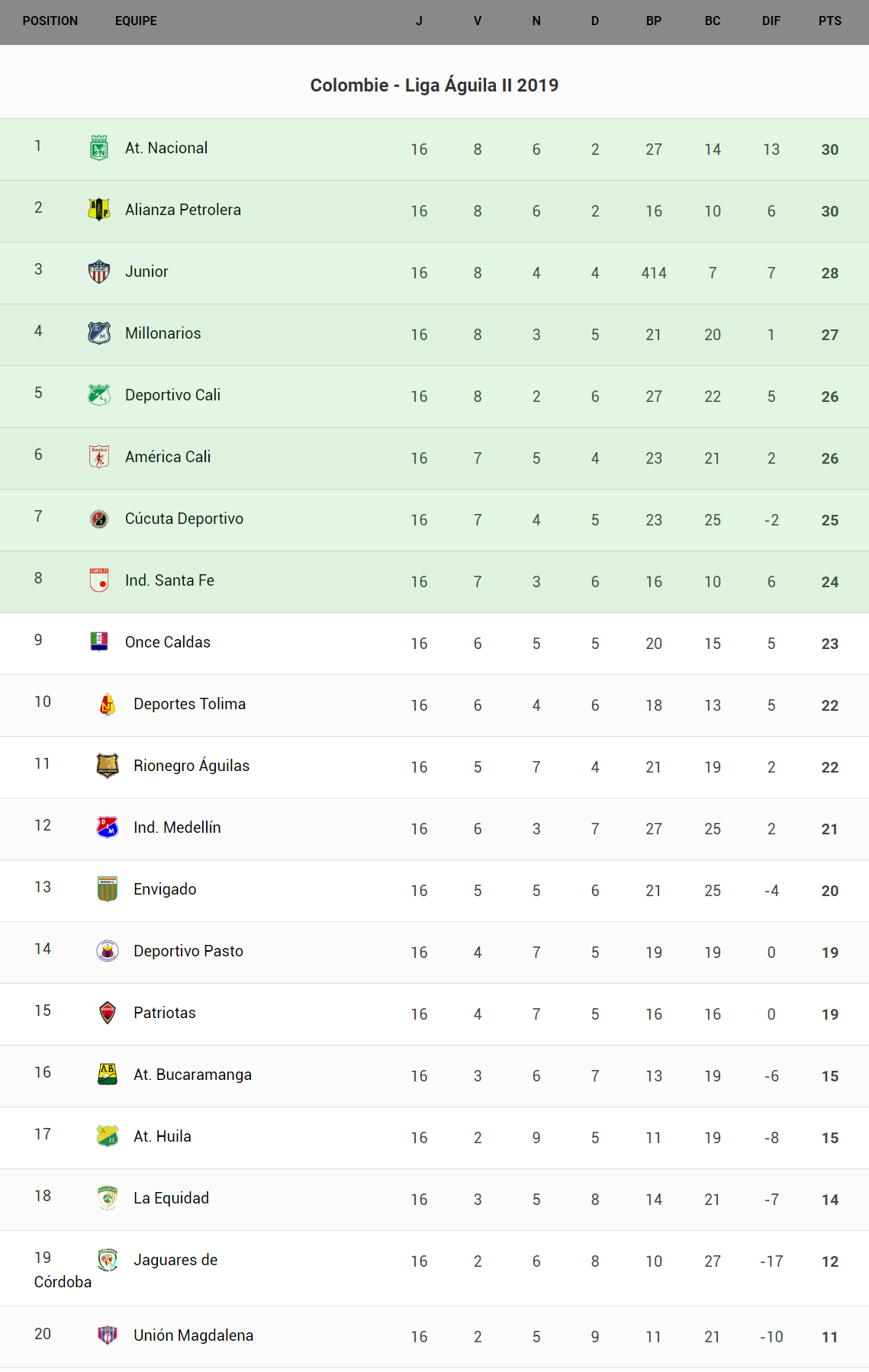Click the POSITION column header
This screenshot has width=869, height=1372.
(x=50, y=21)
